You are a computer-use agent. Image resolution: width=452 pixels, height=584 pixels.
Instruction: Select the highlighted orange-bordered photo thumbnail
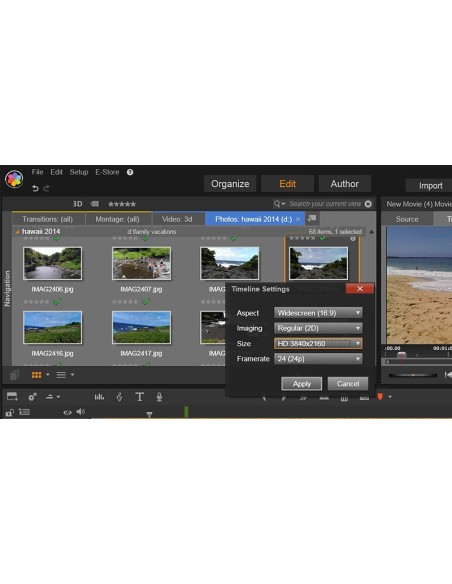pos(319,263)
